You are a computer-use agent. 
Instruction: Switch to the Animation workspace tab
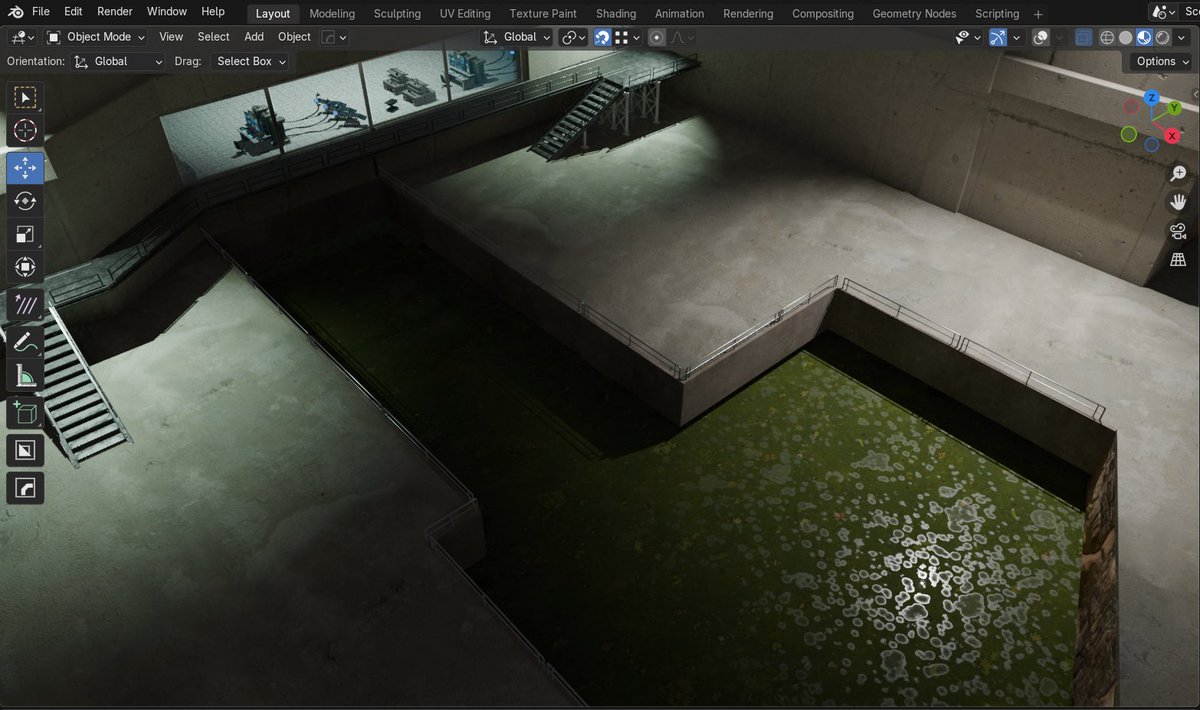point(679,13)
